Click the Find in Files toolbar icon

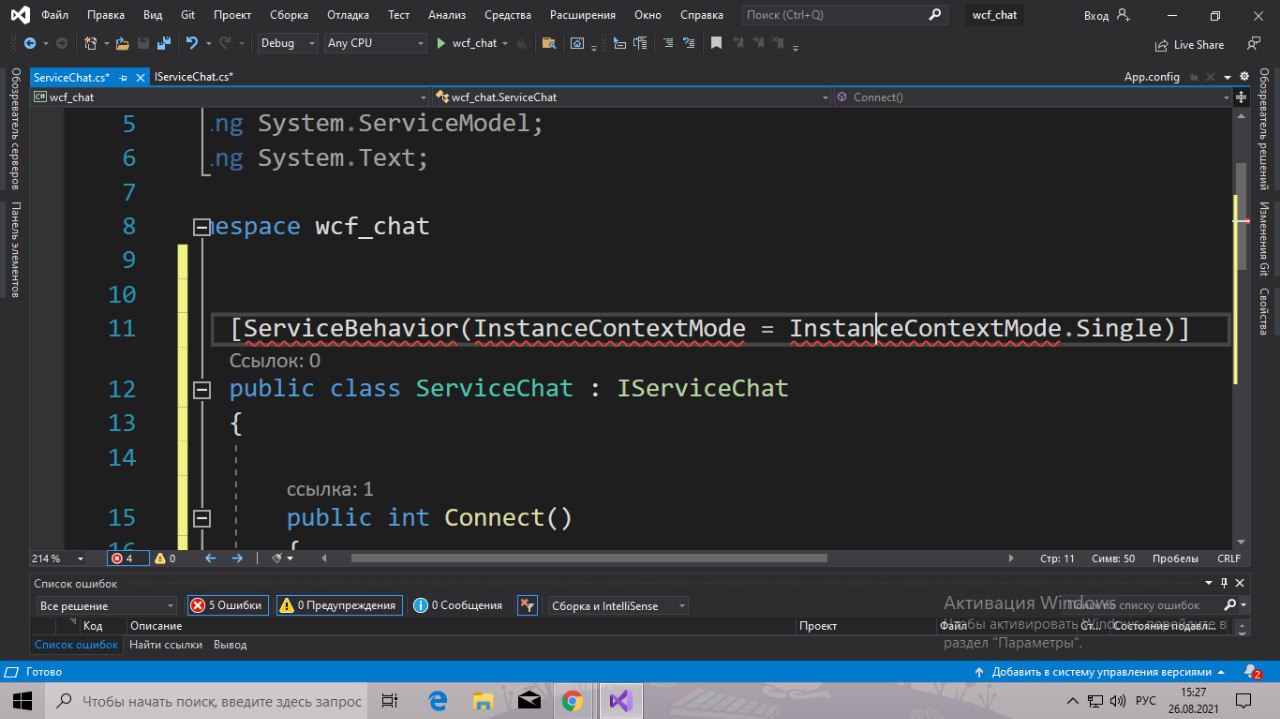click(x=548, y=43)
